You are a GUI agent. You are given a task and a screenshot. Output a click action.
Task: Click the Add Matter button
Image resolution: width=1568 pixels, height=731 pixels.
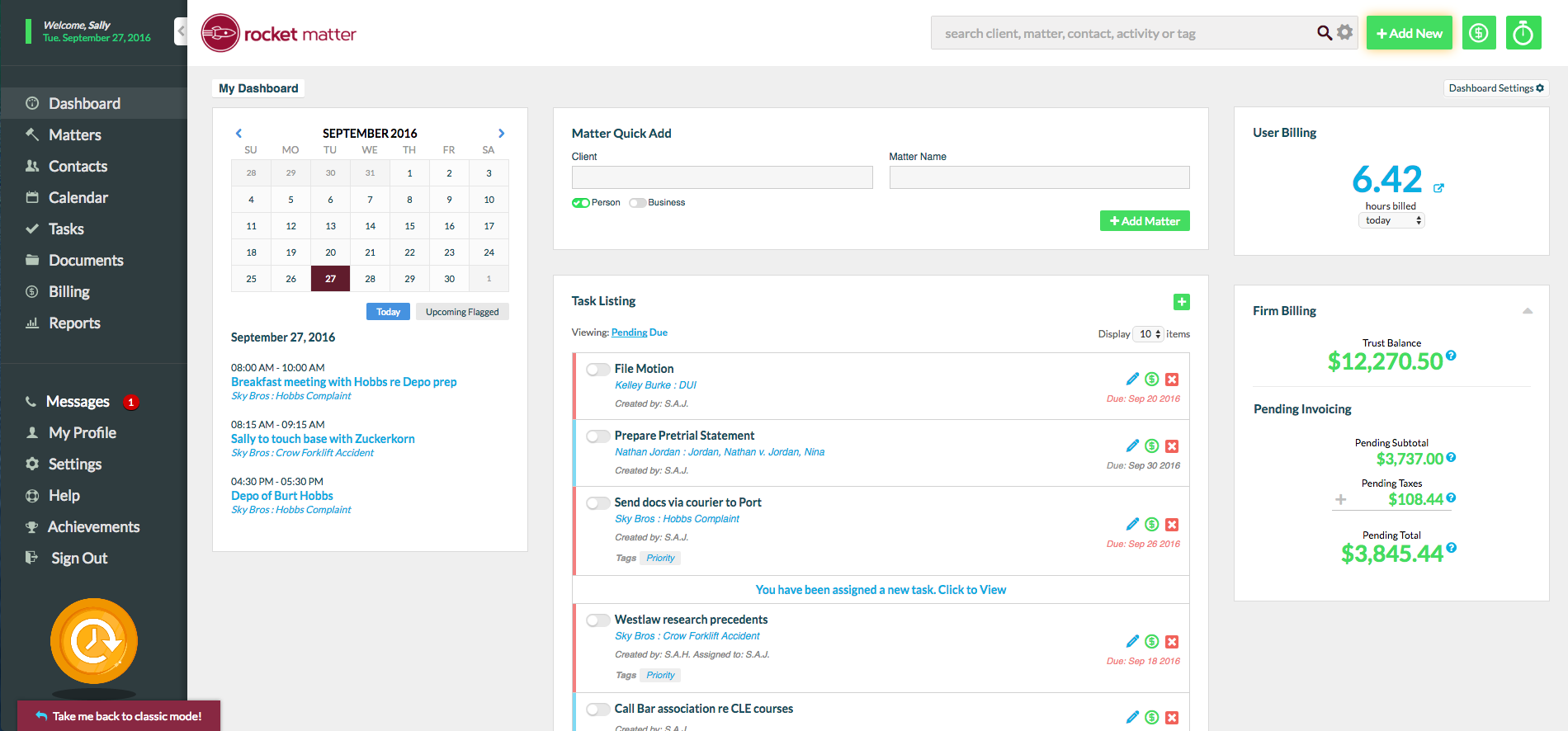coord(1145,221)
